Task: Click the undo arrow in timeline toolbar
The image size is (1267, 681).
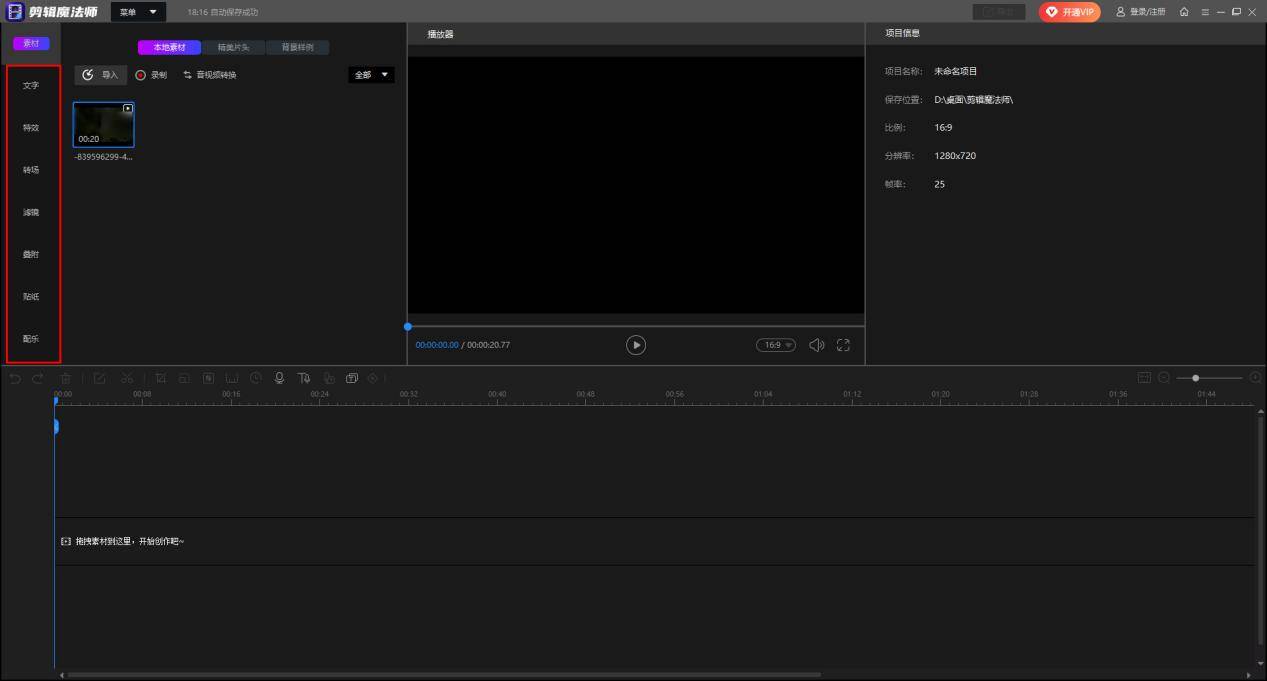Action: 15,378
